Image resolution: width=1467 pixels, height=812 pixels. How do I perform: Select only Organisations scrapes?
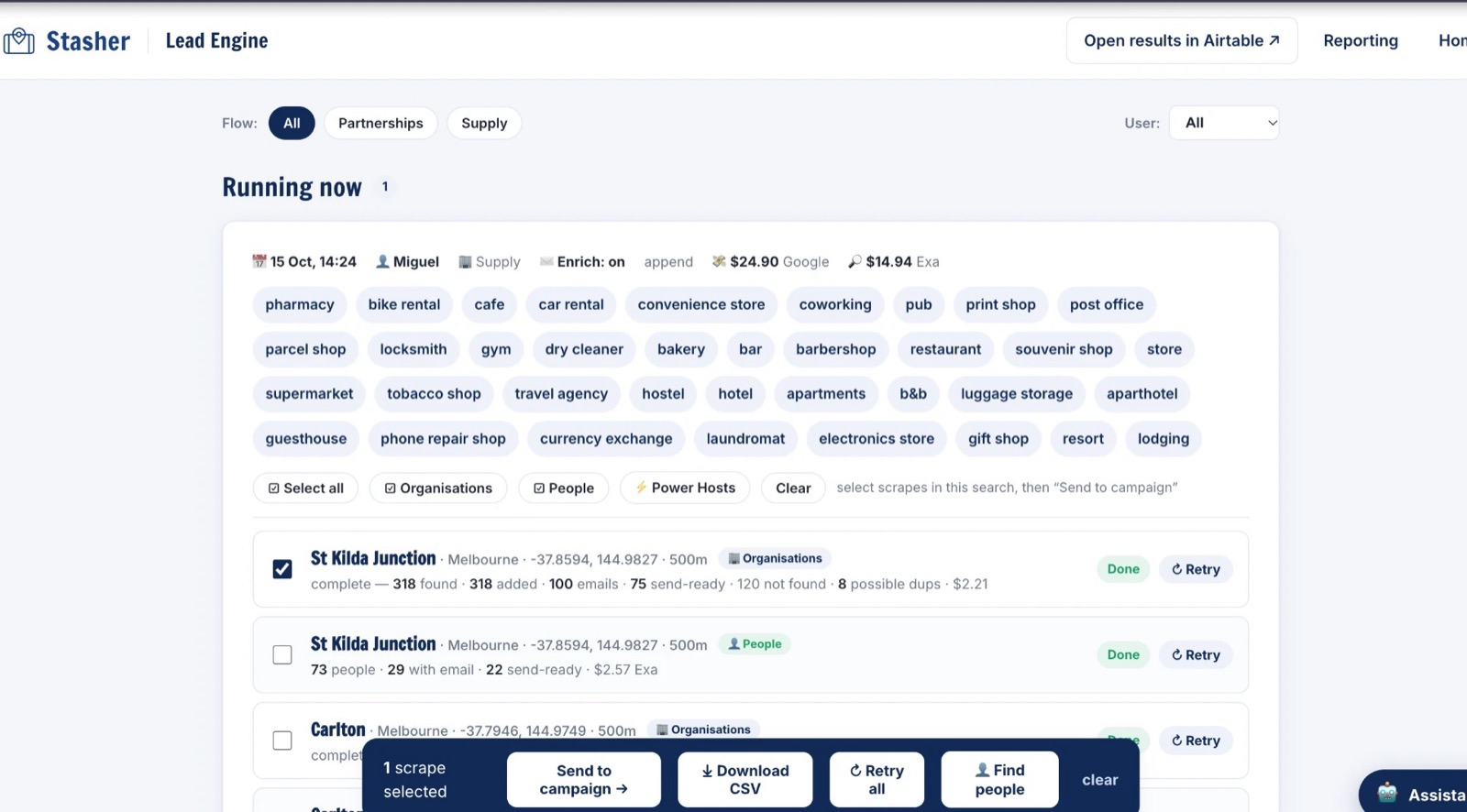coord(438,488)
